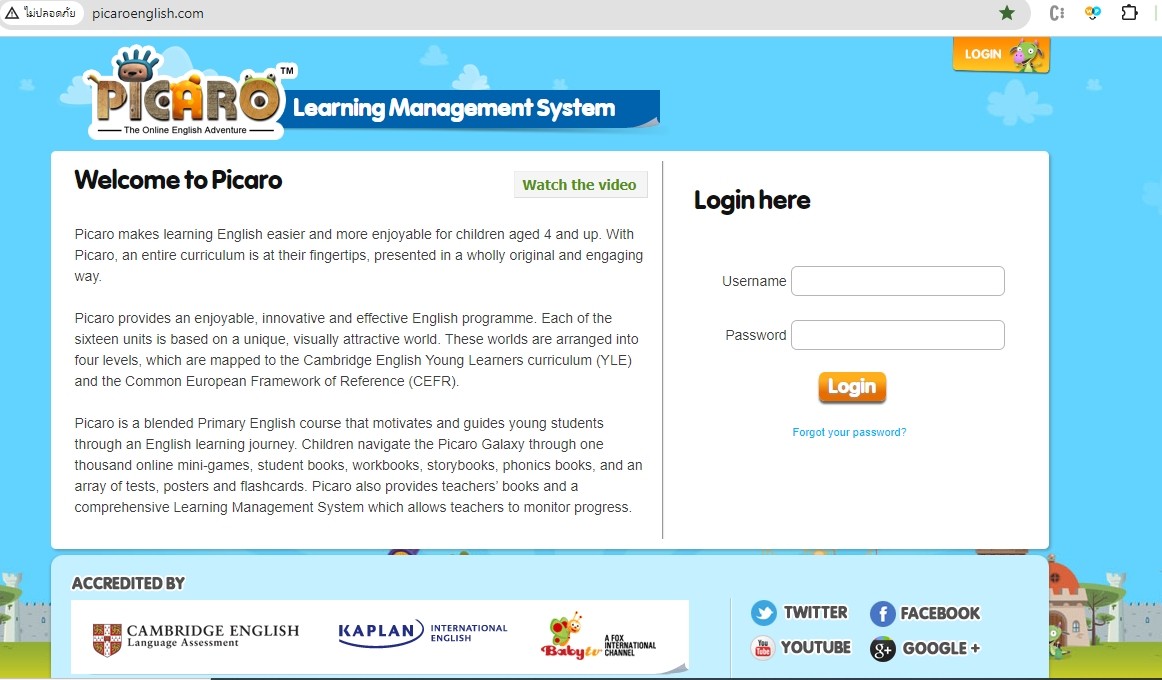This screenshot has width=1162, height=680.
Task: Click the site security warning icon
Action: [x=12, y=13]
